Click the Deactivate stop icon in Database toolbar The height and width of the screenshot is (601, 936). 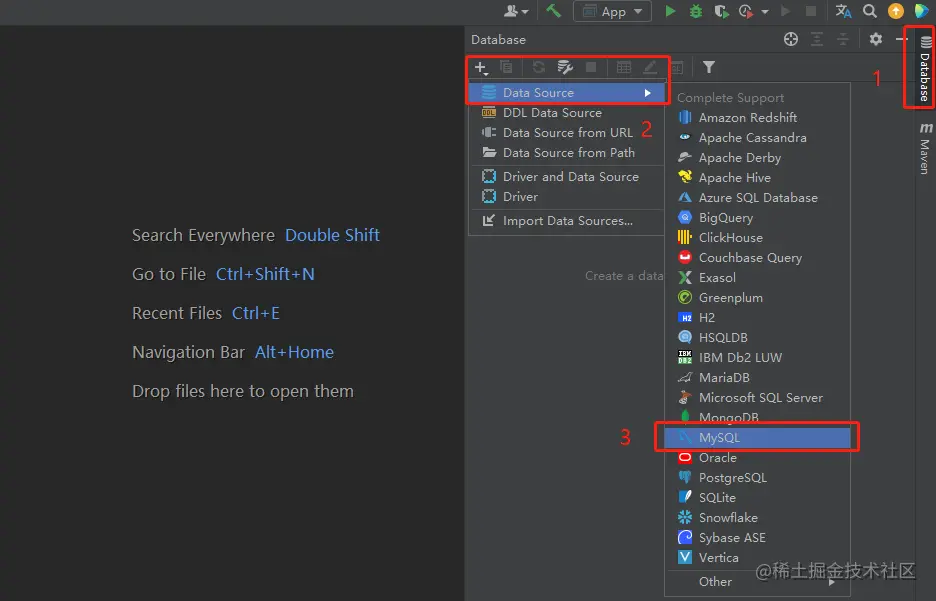tap(591, 67)
